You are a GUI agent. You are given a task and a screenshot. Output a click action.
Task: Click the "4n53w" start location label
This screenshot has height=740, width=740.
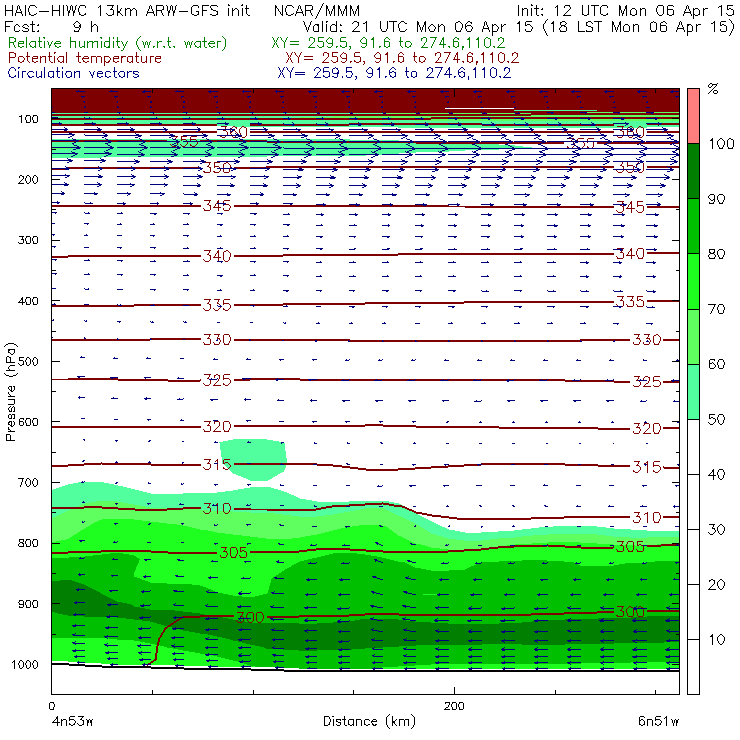tap(73, 721)
